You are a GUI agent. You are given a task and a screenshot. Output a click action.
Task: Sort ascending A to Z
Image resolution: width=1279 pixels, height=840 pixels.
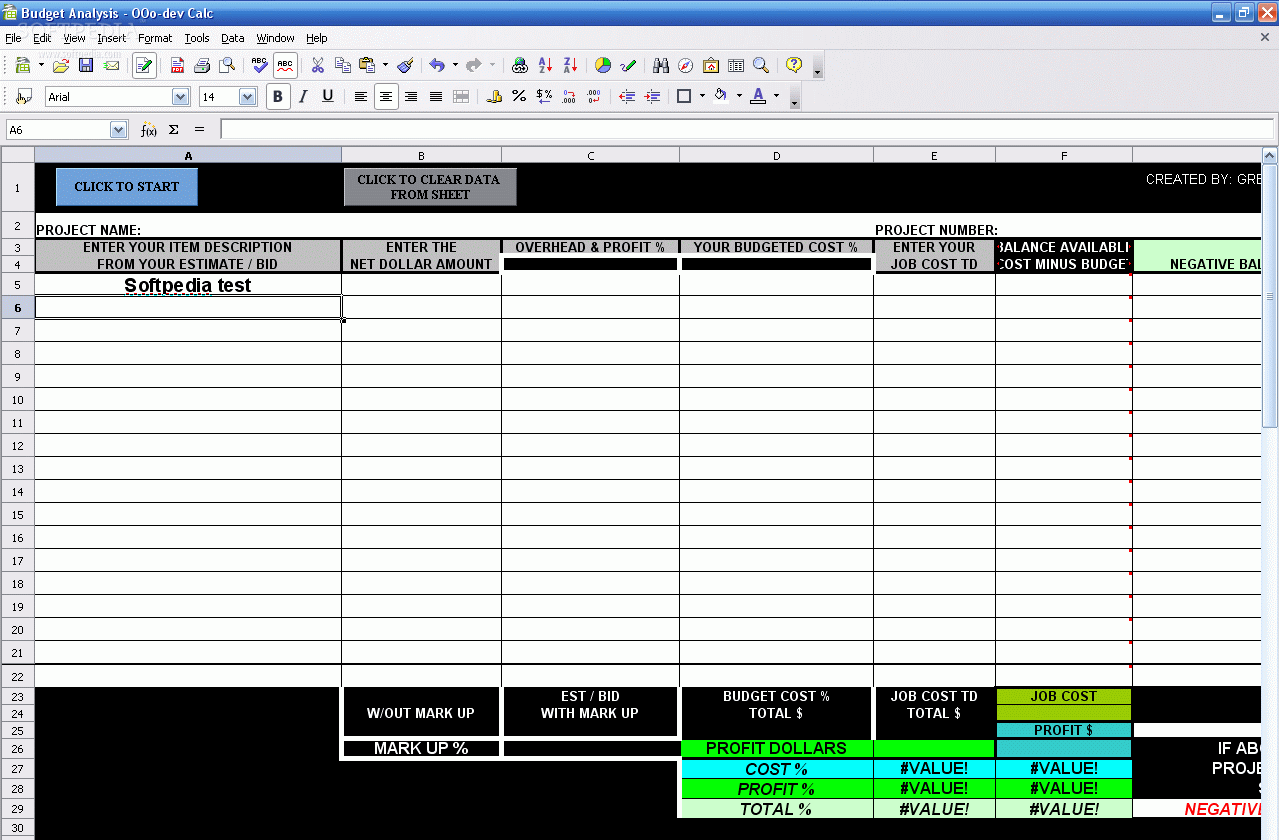click(x=545, y=65)
